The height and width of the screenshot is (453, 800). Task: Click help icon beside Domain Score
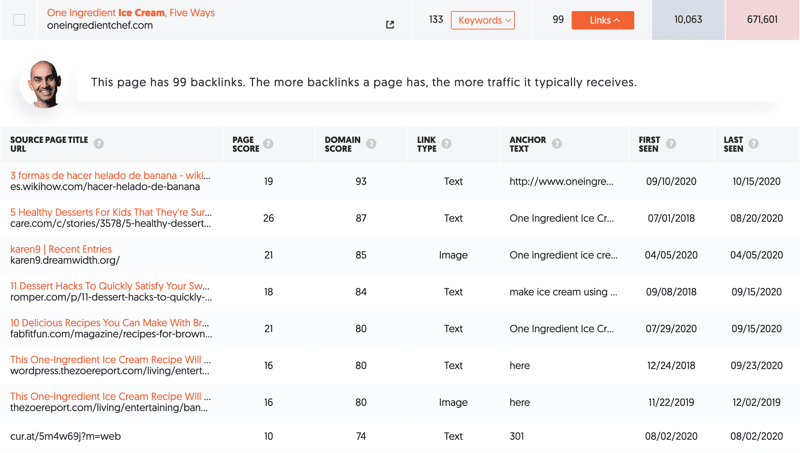click(x=371, y=144)
